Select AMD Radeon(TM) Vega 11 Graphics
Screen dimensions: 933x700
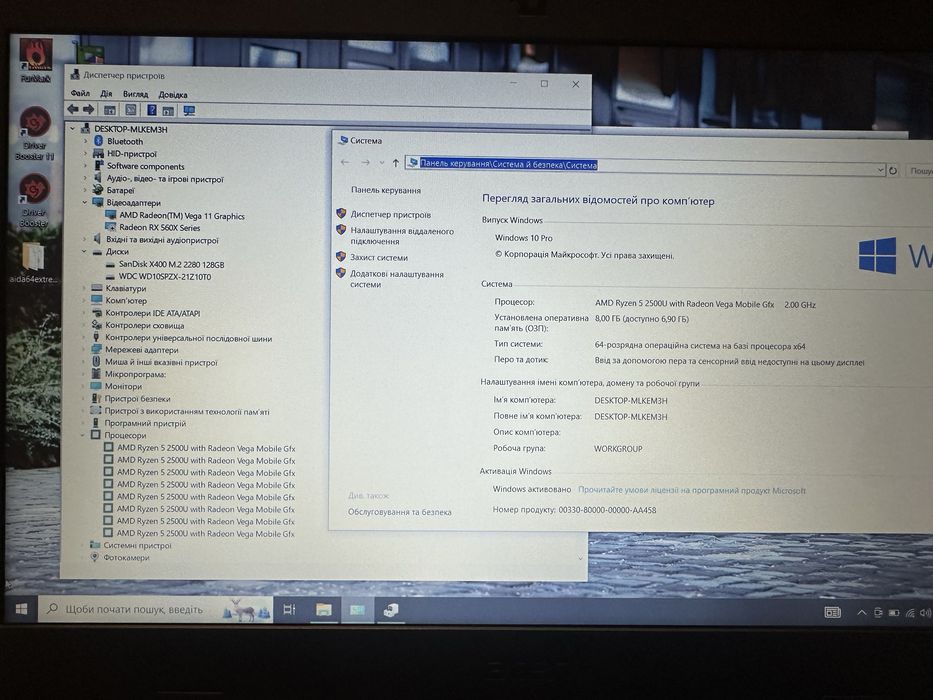pos(181,215)
